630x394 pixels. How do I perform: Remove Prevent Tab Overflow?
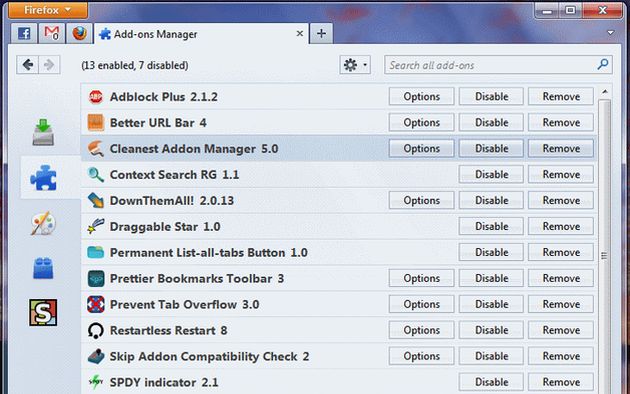point(561,304)
